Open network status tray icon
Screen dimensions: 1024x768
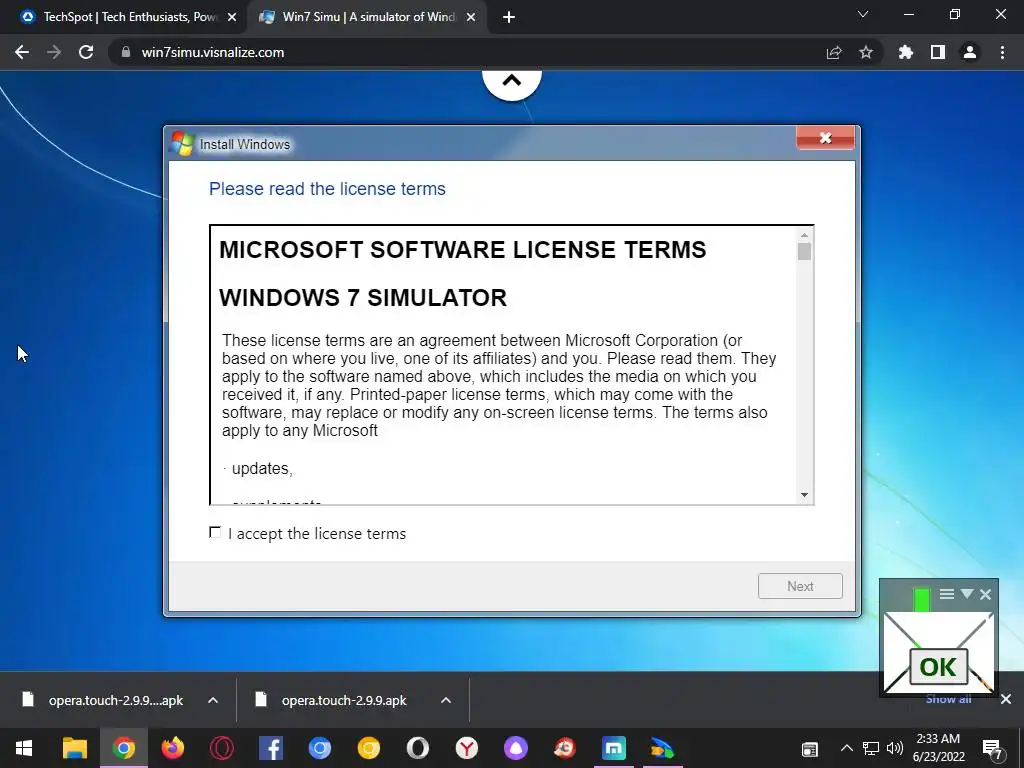[x=871, y=748]
